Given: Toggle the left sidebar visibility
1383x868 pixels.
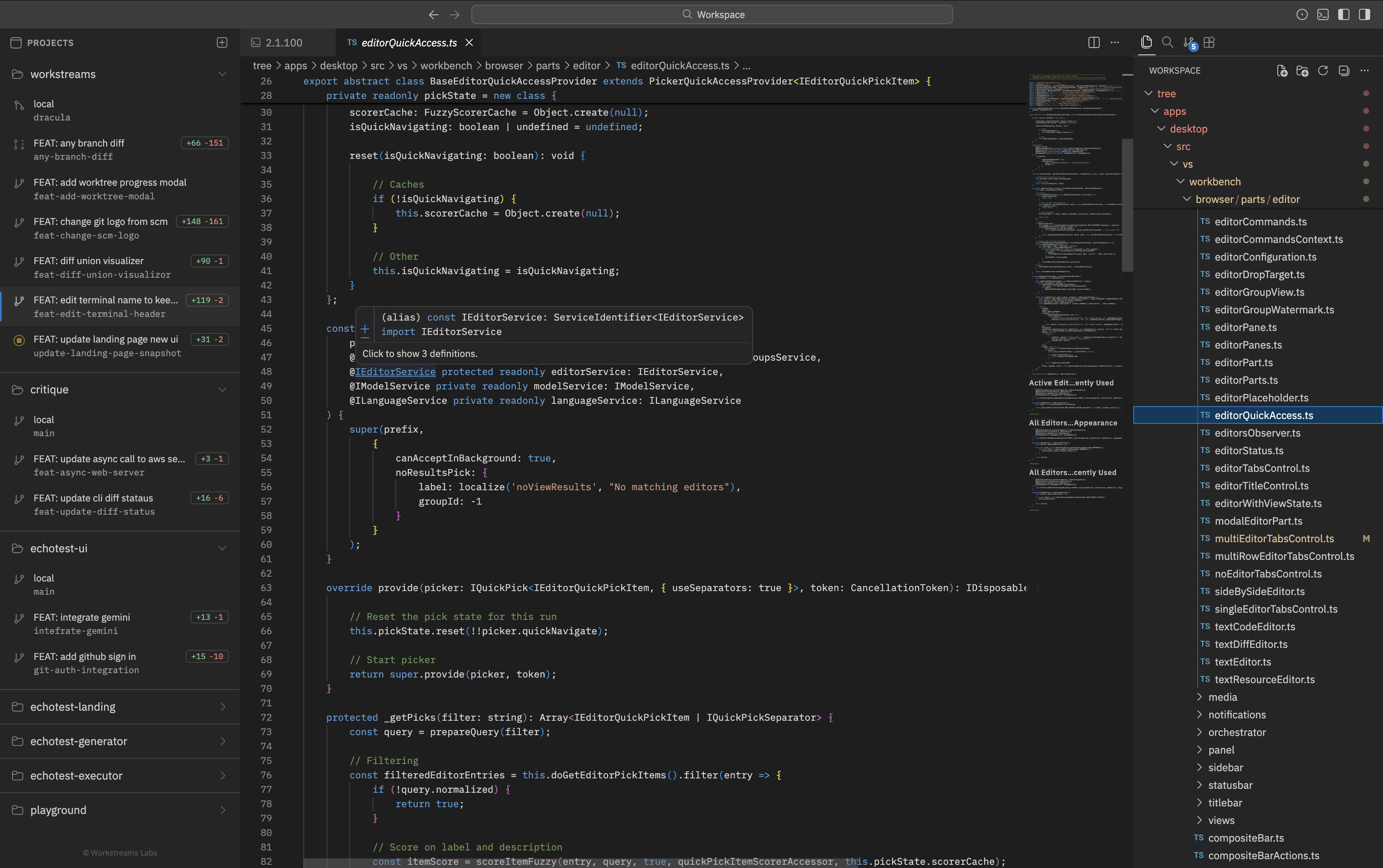Looking at the screenshot, I should click(1344, 14).
